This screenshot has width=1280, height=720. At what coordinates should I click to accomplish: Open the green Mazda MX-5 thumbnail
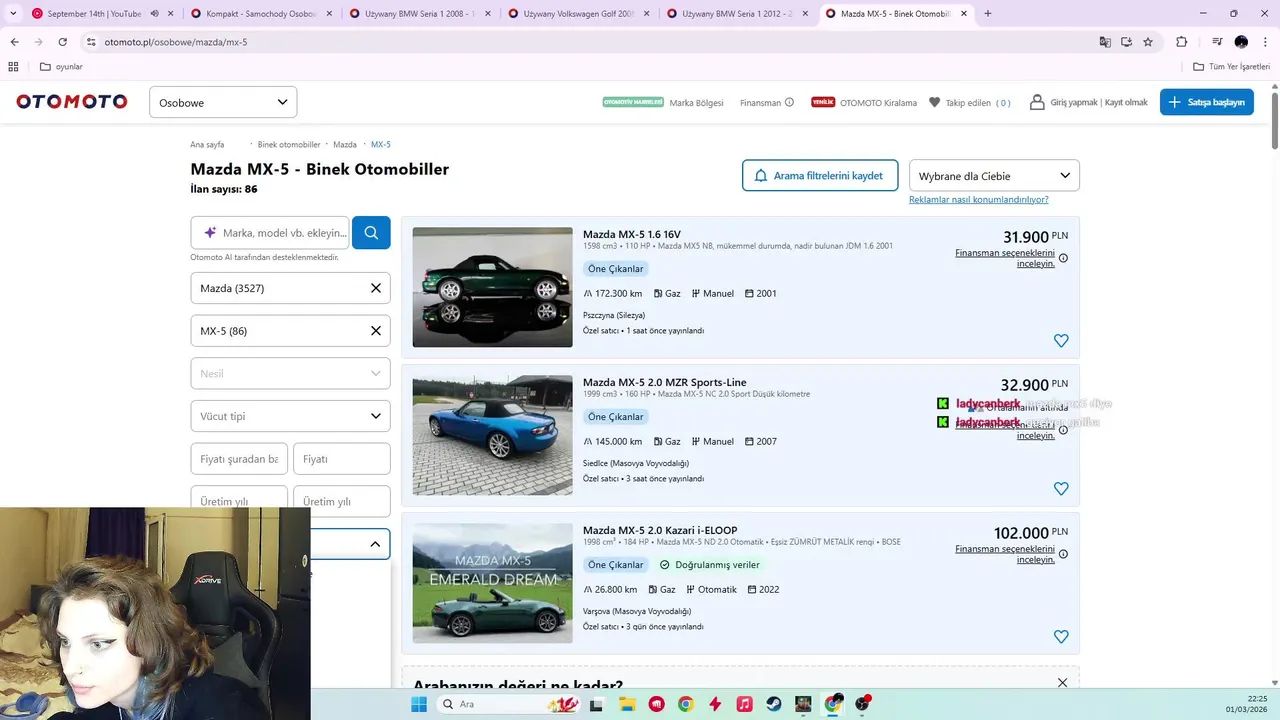tap(492, 287)
